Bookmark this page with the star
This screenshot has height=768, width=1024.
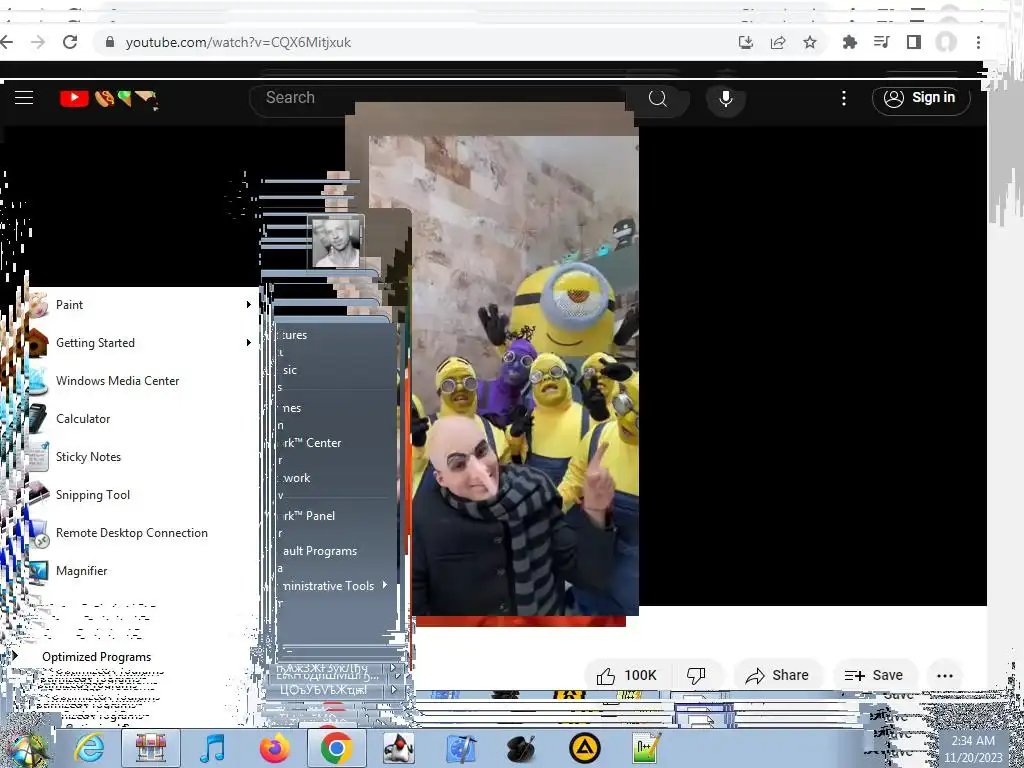pyautogui.click(x=810, y=42)
